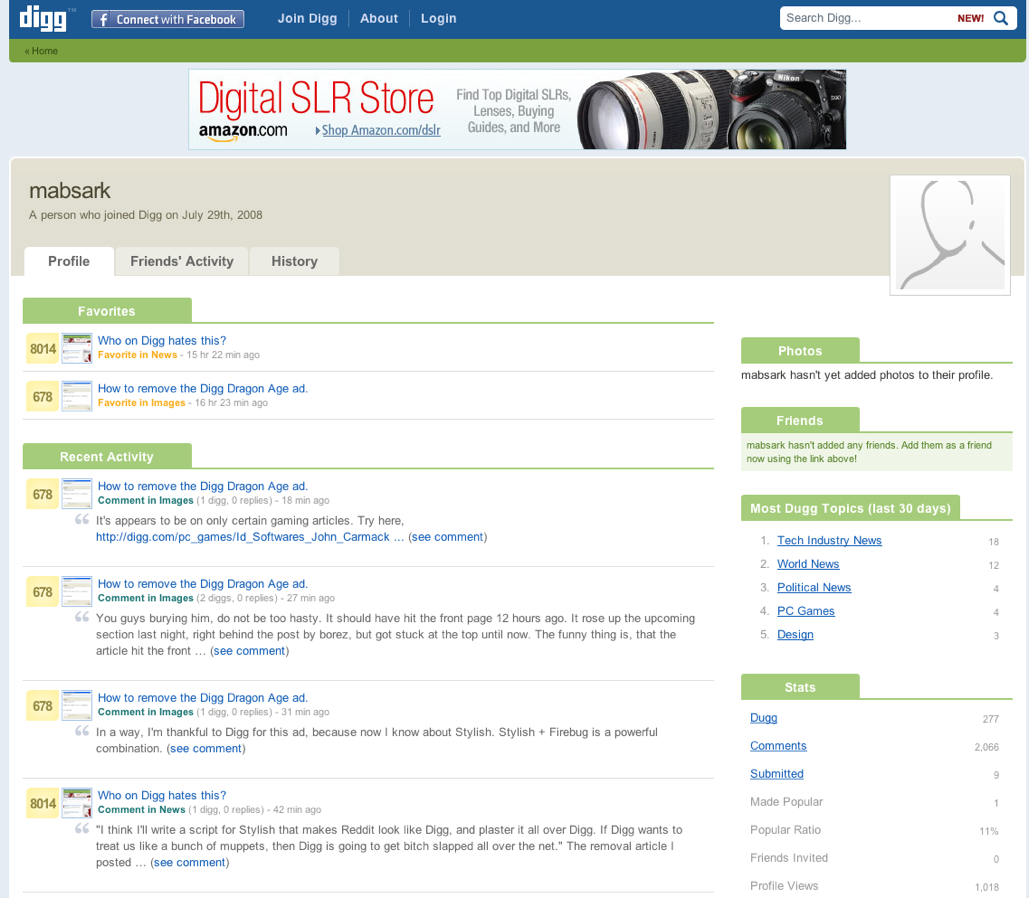The width and height of the screenshot is (1029, 898).
Task: Open the Comments stats link
Action: coord(778,746)
